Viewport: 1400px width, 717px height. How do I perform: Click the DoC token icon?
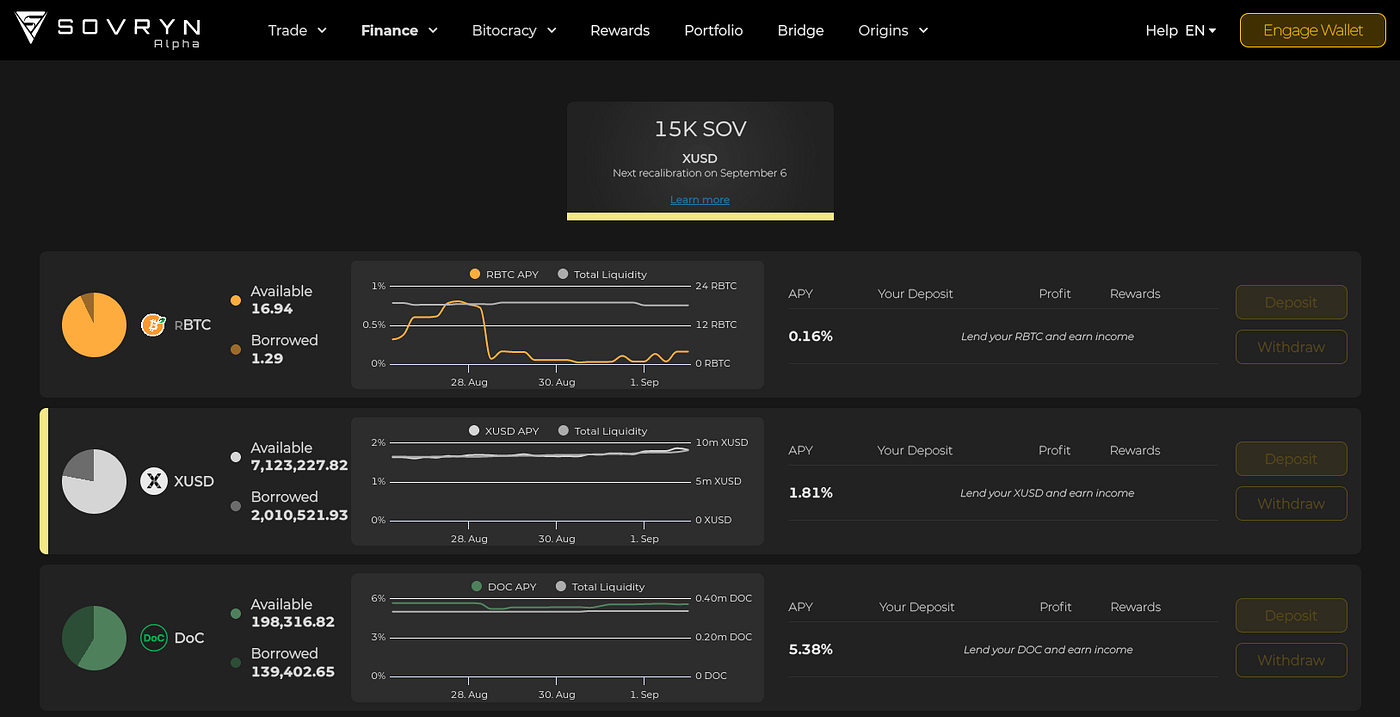click(x=153, y=638)
